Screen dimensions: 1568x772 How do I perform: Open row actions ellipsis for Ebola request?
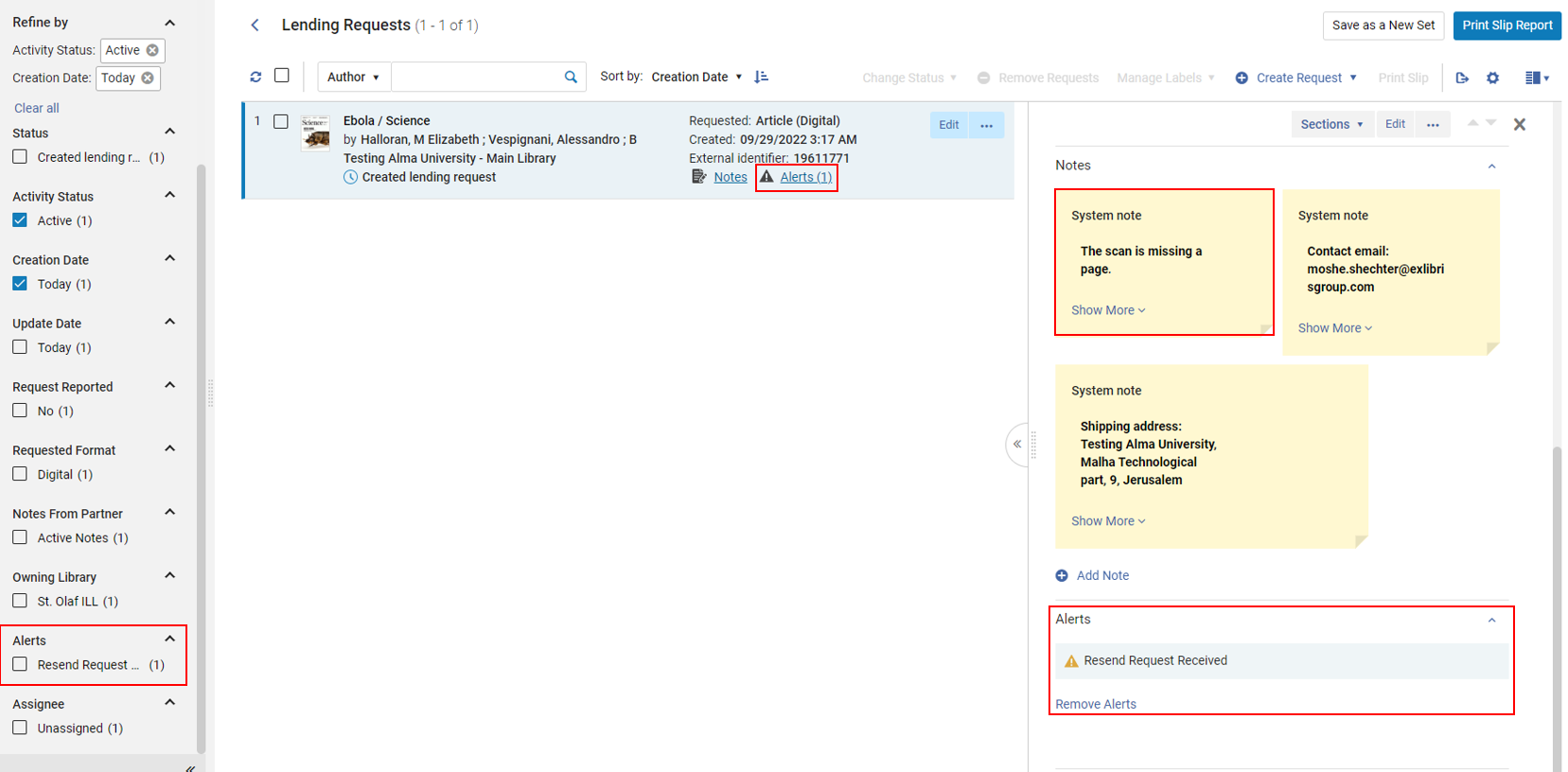click(x=986, y=125)
